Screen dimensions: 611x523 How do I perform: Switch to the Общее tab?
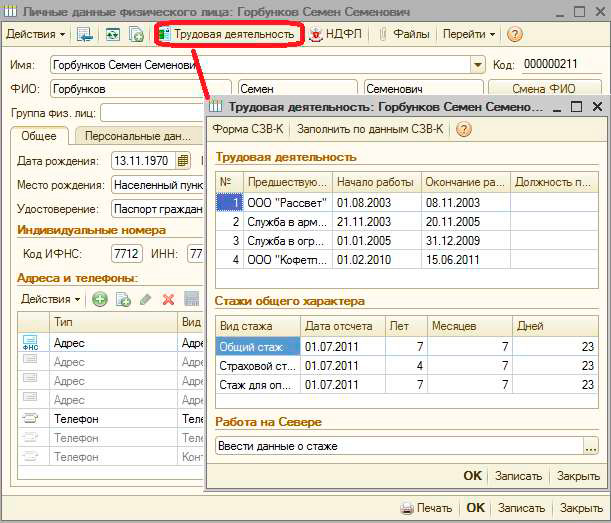click(39, 136)
